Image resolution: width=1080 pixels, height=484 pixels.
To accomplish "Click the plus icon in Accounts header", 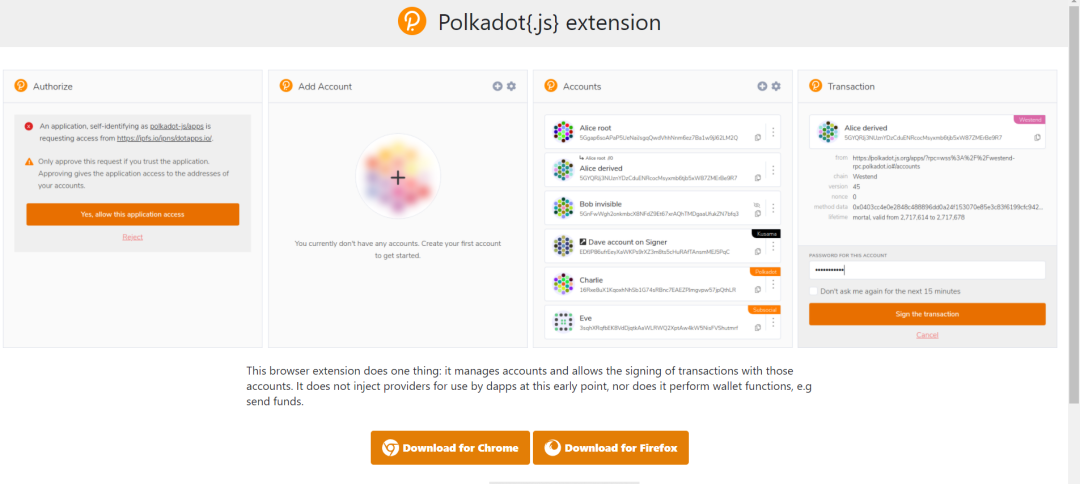I will coord(762,86).
